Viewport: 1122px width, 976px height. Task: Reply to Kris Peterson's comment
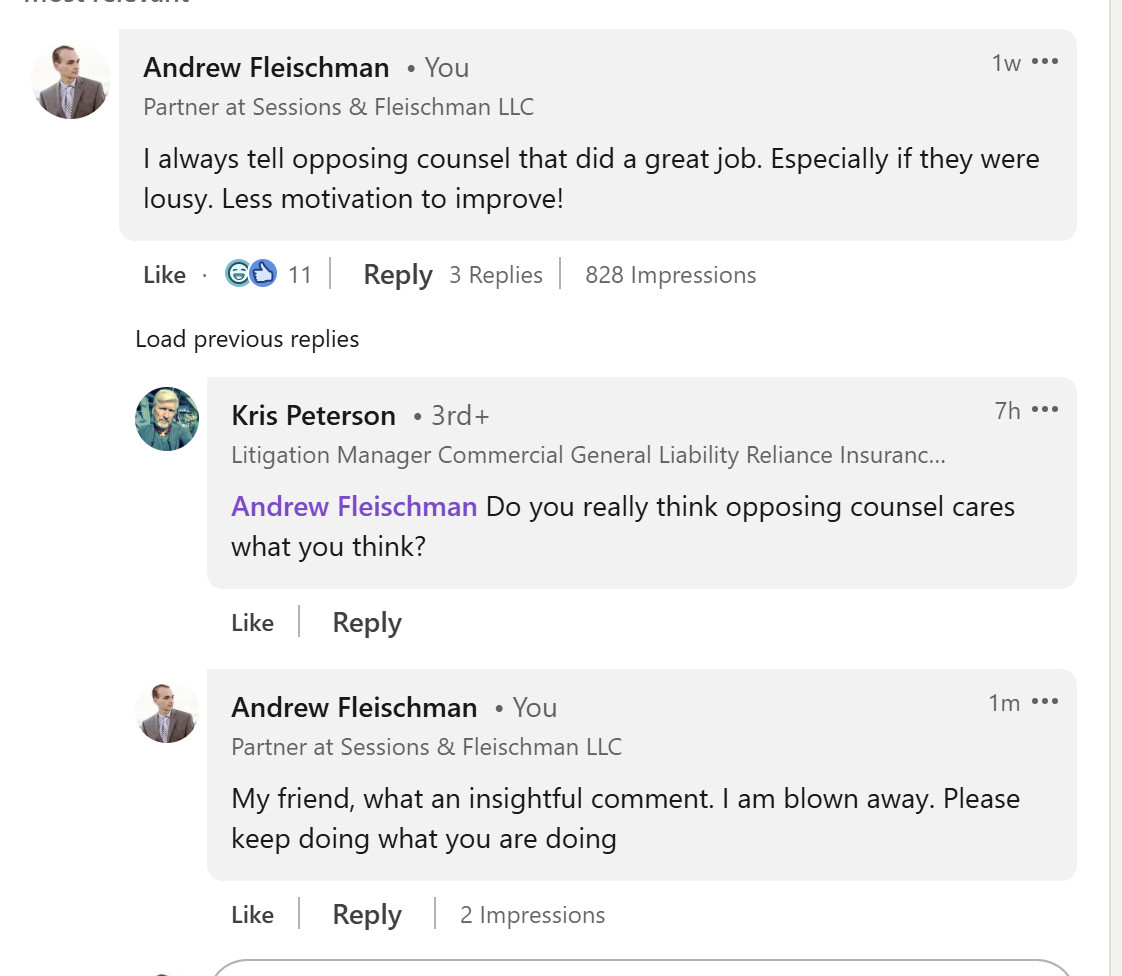(x=367, y=623)
